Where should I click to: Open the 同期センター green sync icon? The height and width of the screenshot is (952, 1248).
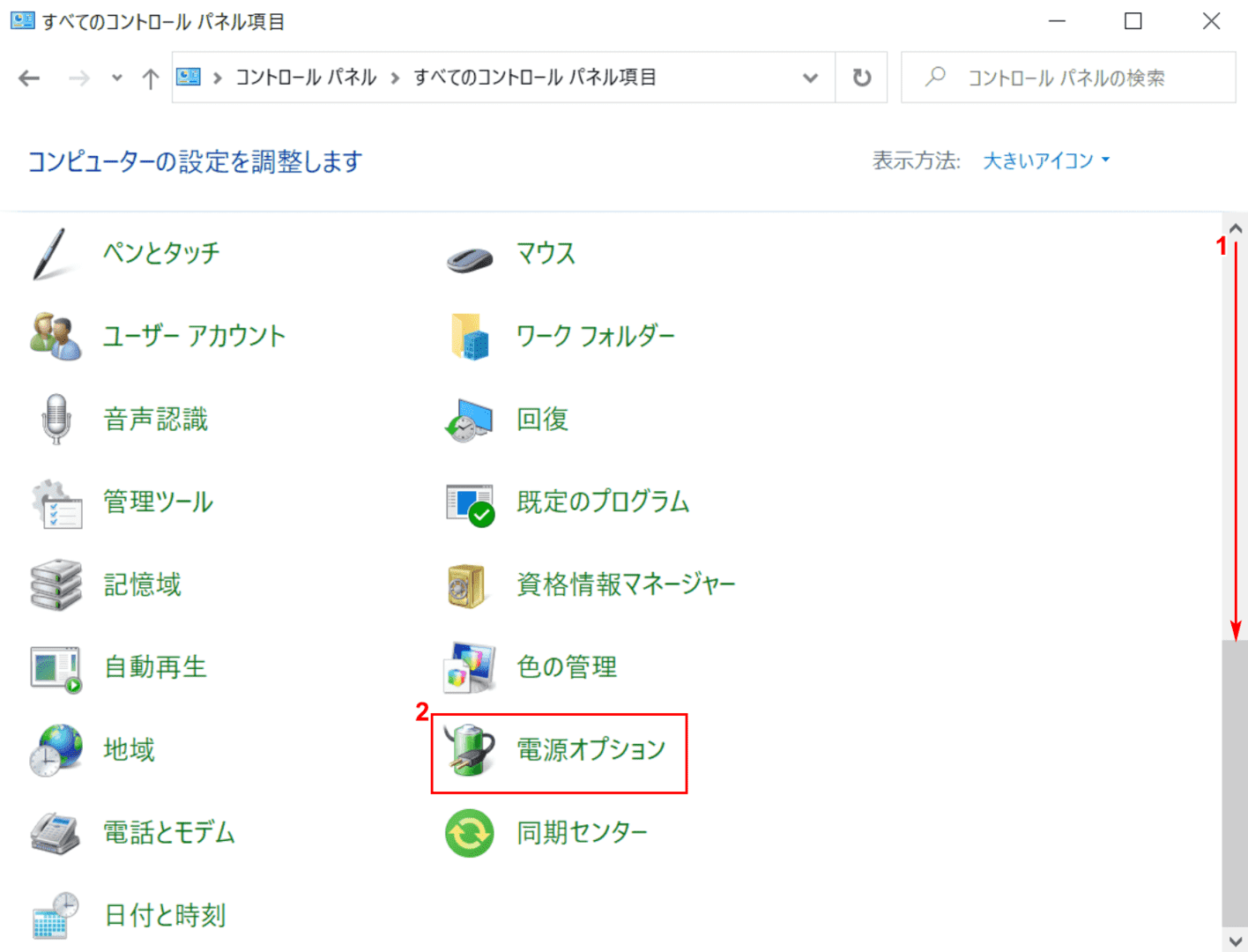click(470, 833)
